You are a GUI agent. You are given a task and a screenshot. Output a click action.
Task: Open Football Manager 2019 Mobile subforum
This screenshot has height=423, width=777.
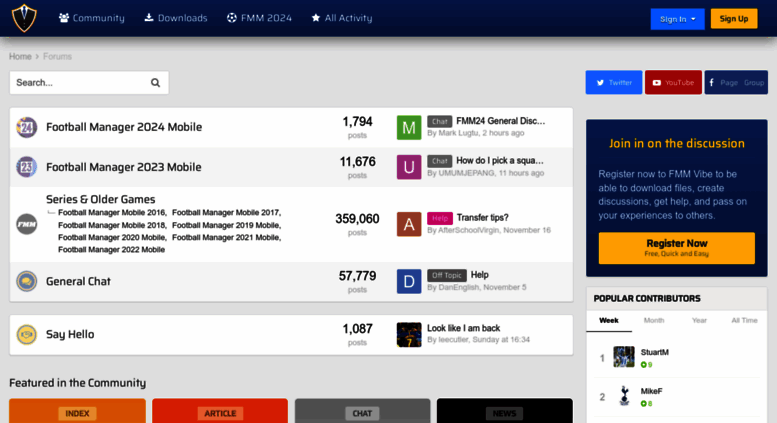tap(226, 225)
